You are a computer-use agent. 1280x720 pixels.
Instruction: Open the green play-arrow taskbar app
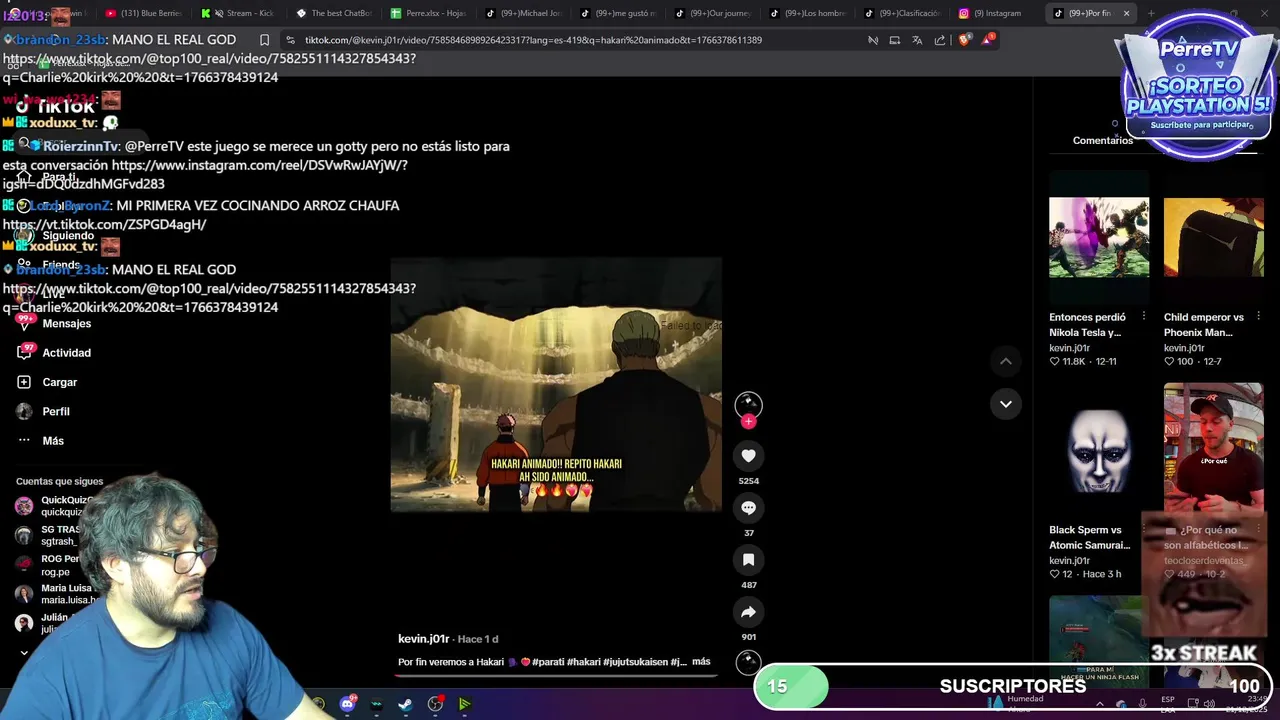point(464,704)
